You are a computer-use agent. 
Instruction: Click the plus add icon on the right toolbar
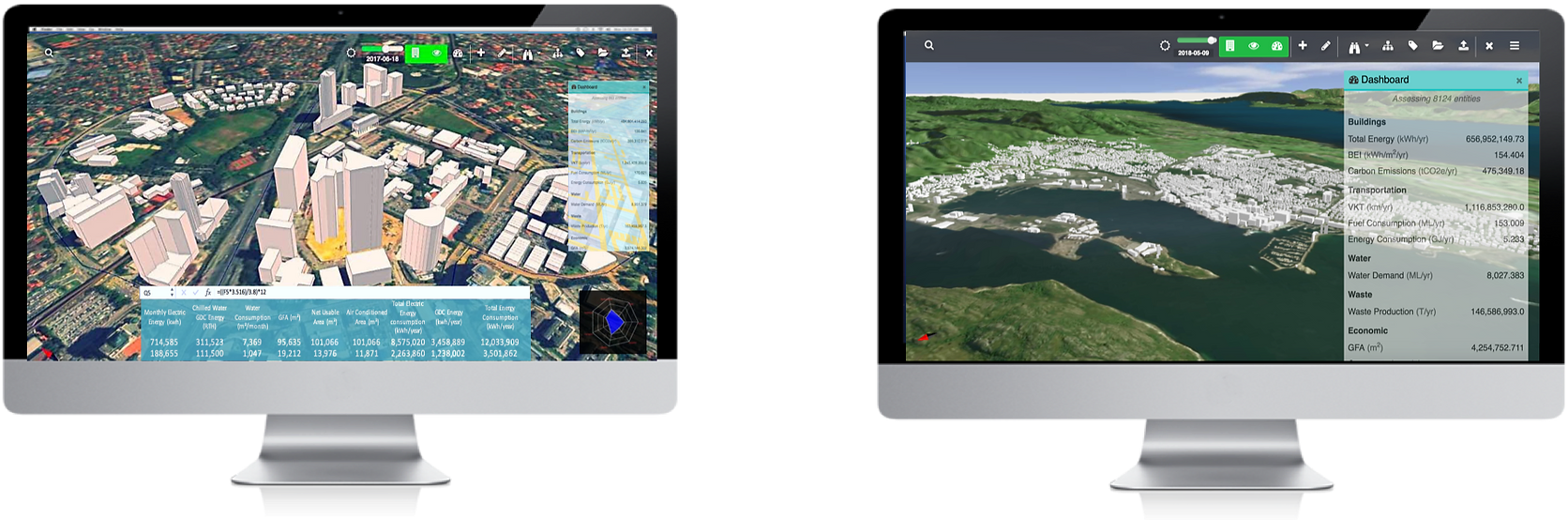(1302, 45)
